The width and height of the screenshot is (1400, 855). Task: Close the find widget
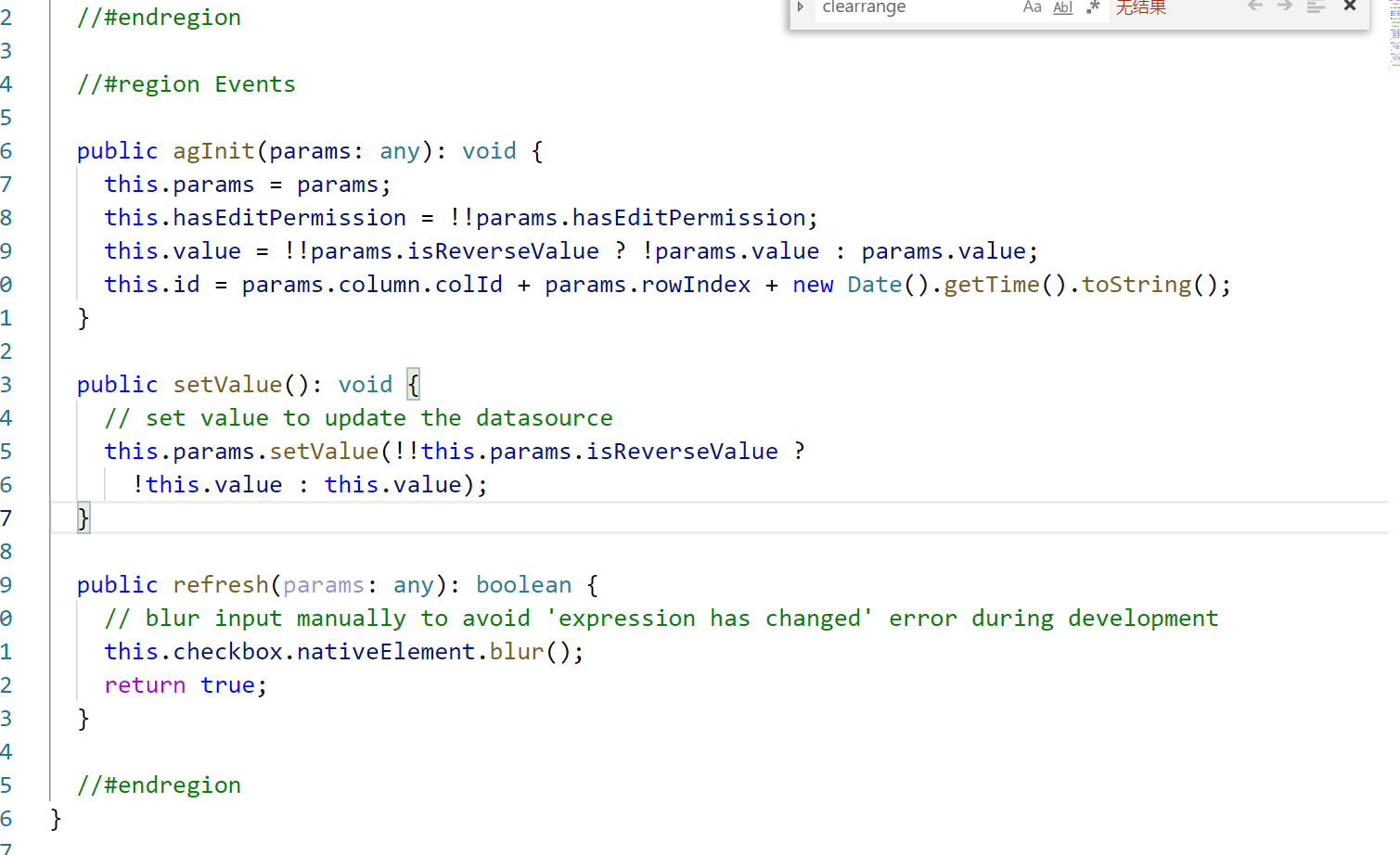click(x=1350, y=7)
